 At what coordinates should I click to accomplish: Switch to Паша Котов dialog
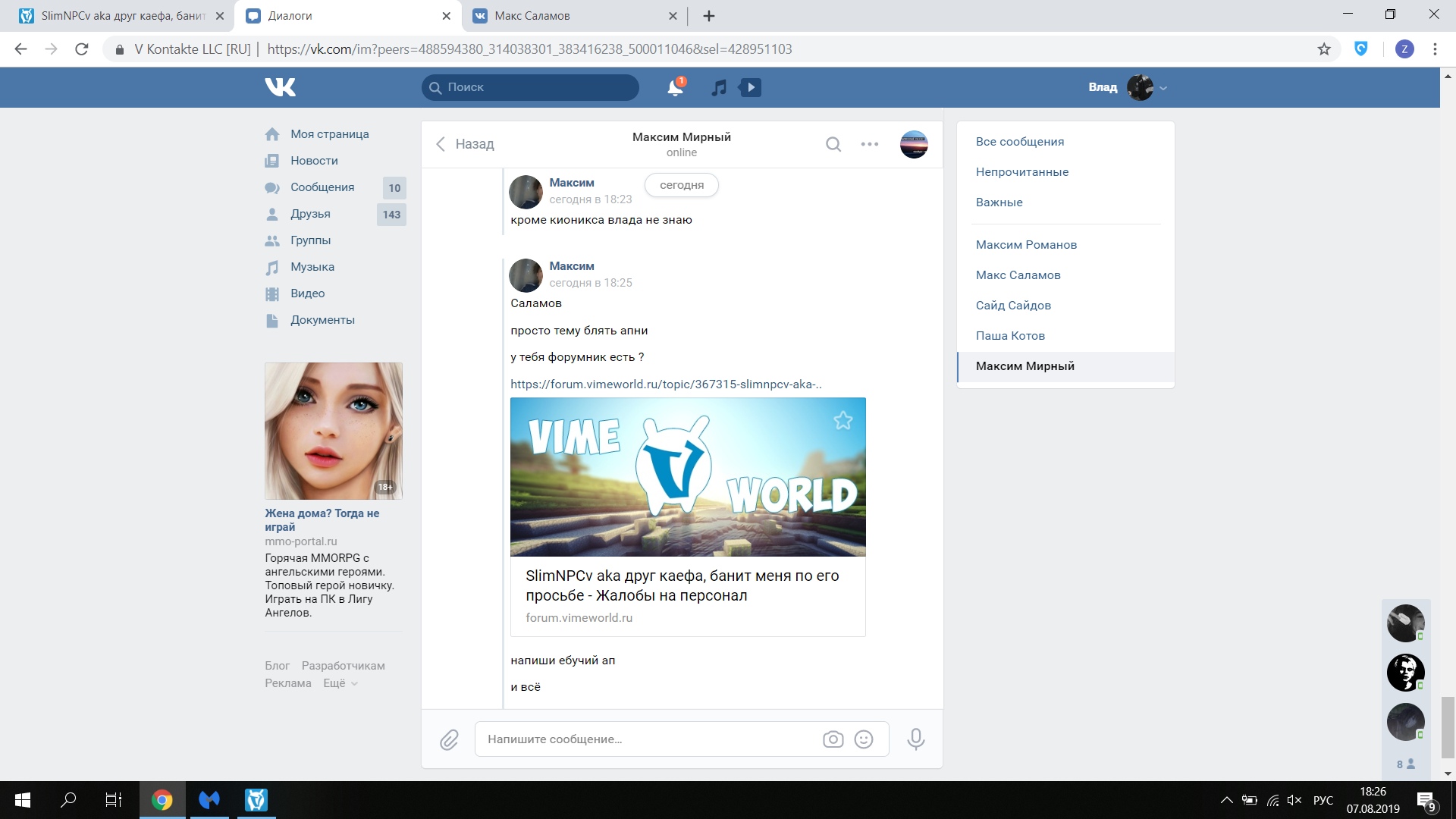(1010, 336)
